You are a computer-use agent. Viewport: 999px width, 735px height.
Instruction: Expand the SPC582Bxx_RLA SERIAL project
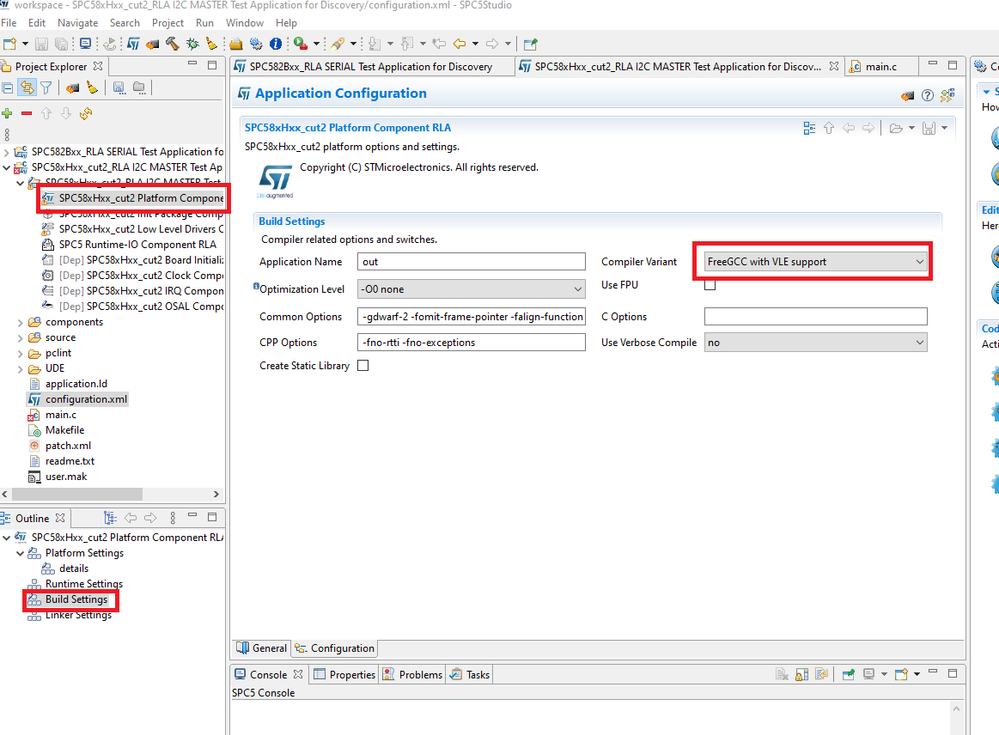tap(6, 152)
